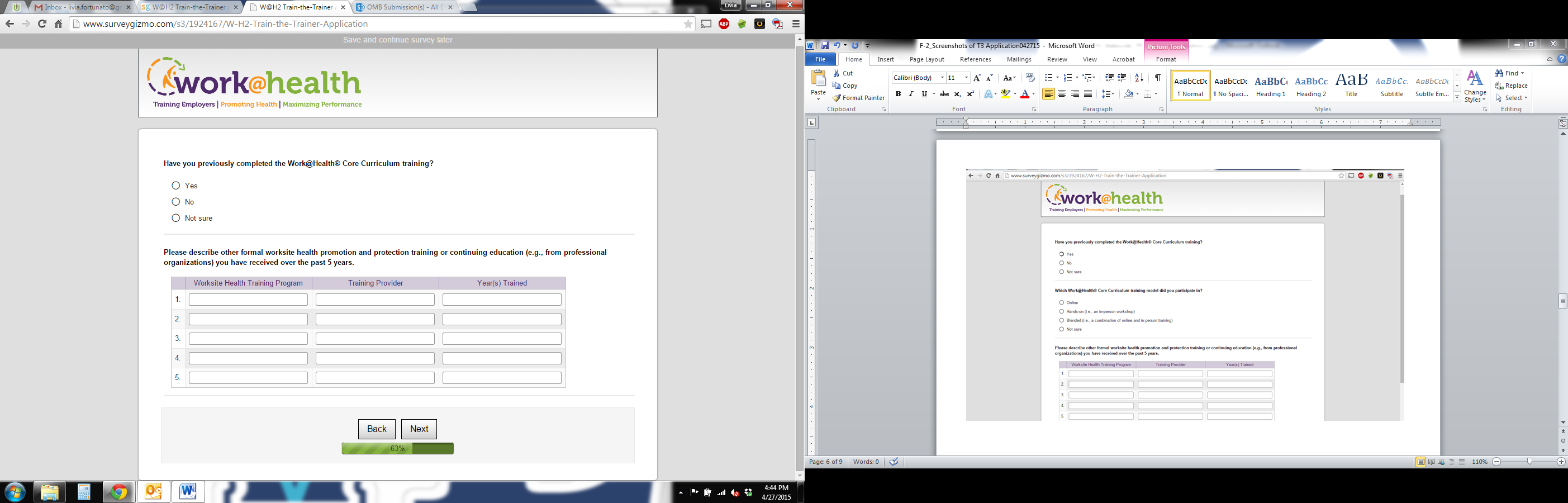Save the Word document via Quick Access

pos(825,46)
